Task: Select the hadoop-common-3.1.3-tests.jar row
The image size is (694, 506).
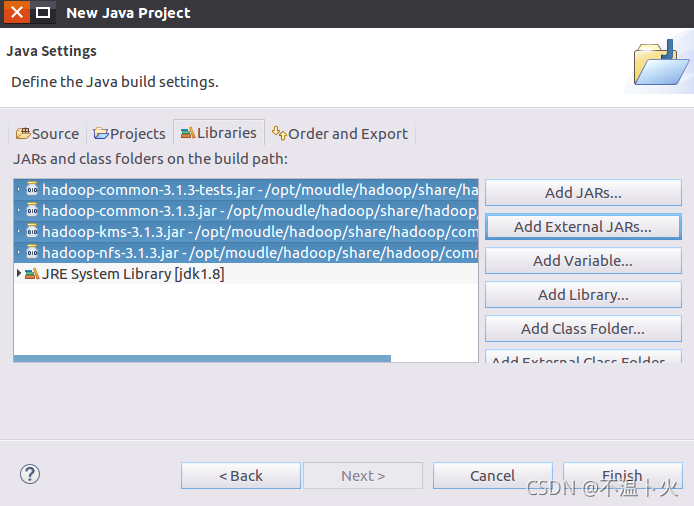Action: click(x=246, y=189)
